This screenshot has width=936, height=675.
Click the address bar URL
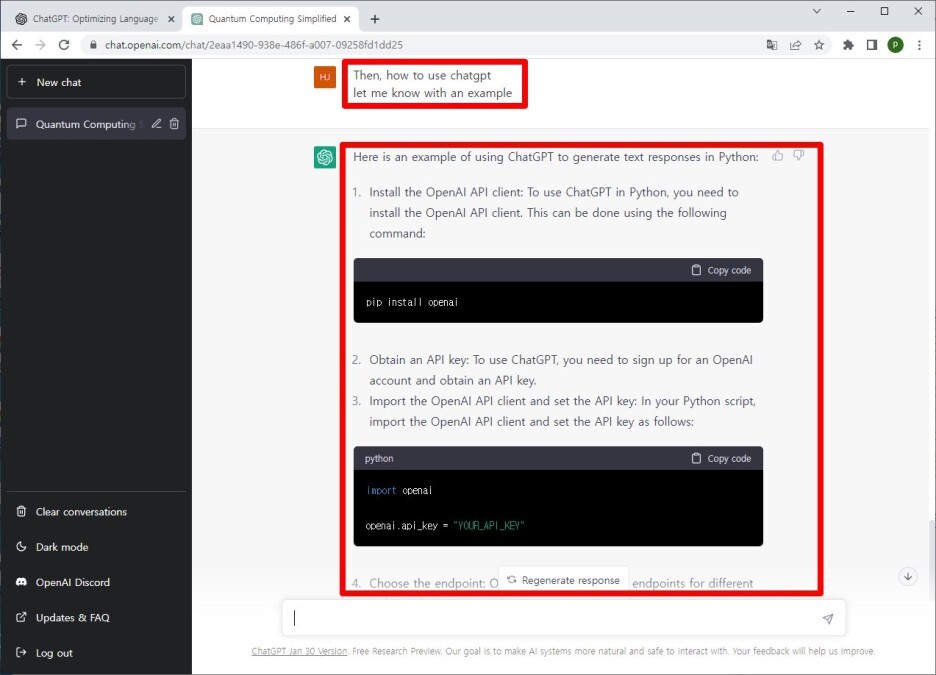coord(254,45)
